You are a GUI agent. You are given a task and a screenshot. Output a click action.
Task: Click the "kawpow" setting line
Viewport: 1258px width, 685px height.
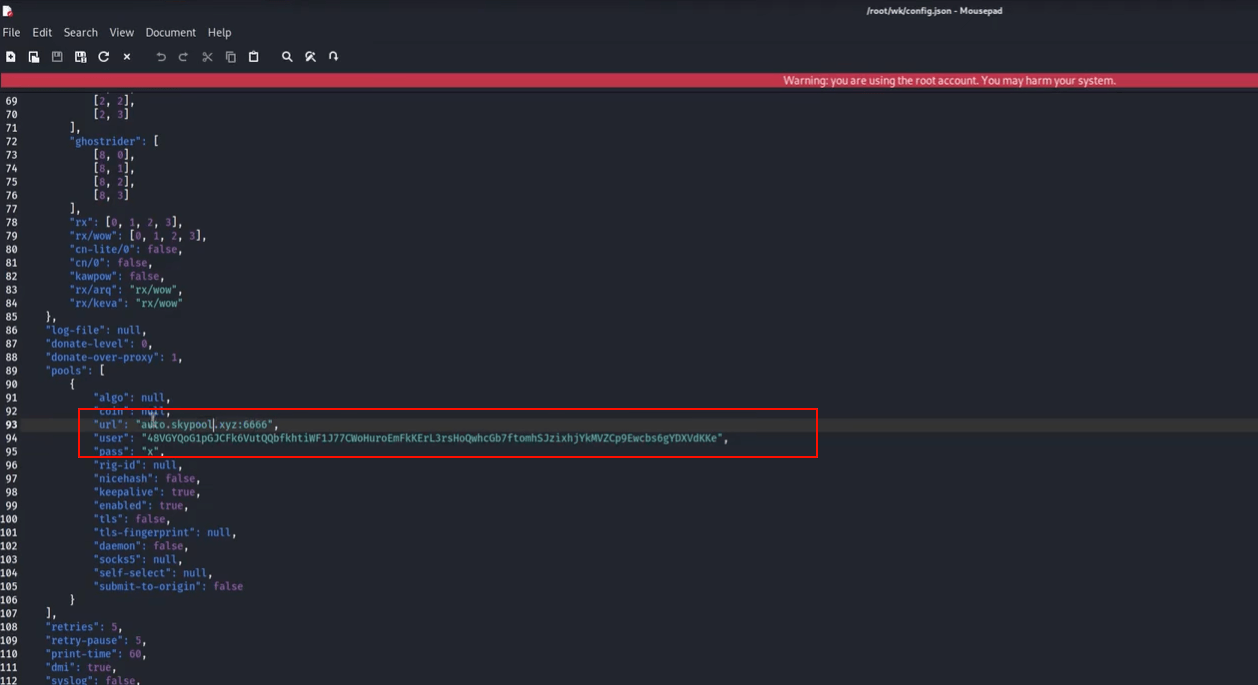tap(116, 276)
